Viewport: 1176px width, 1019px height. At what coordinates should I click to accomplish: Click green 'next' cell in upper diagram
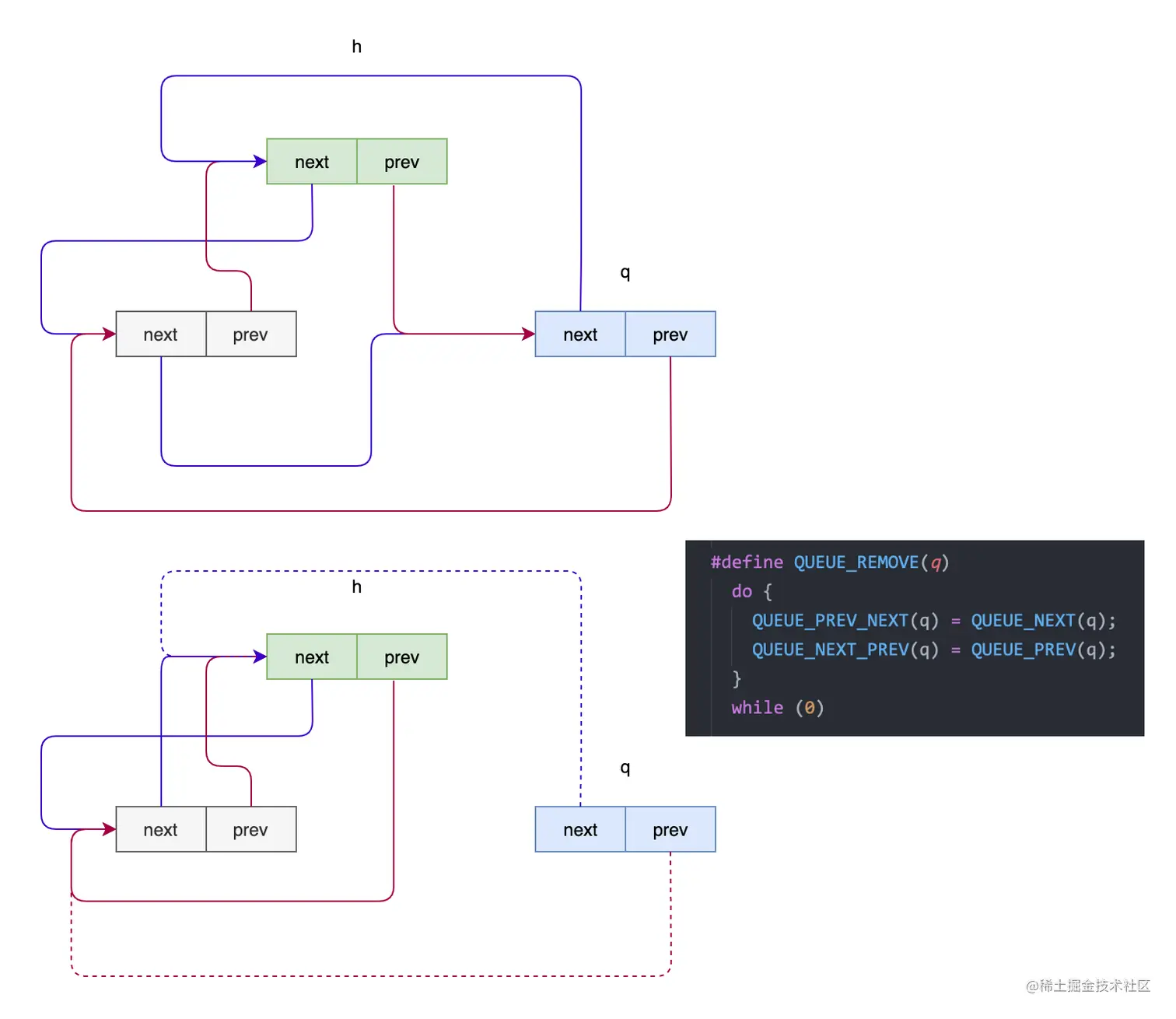click(312, 162)
